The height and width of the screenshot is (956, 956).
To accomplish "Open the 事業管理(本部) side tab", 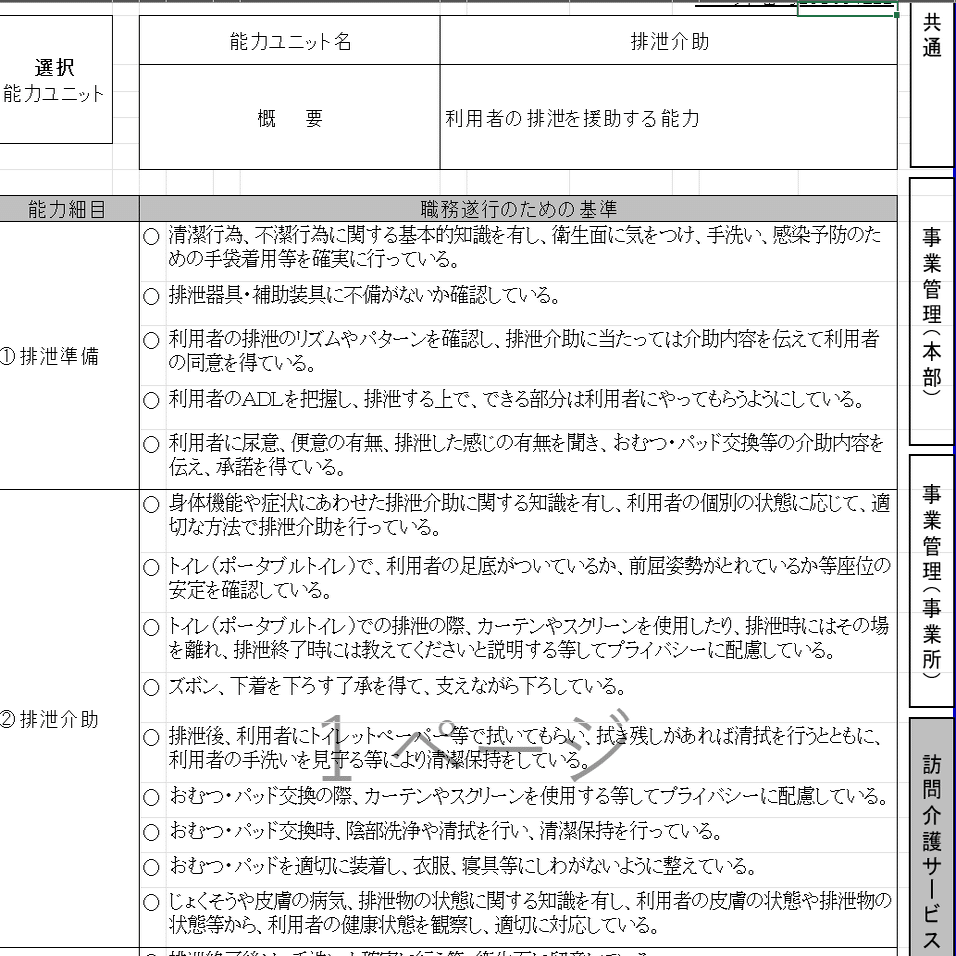I will [x=932, y=311].
